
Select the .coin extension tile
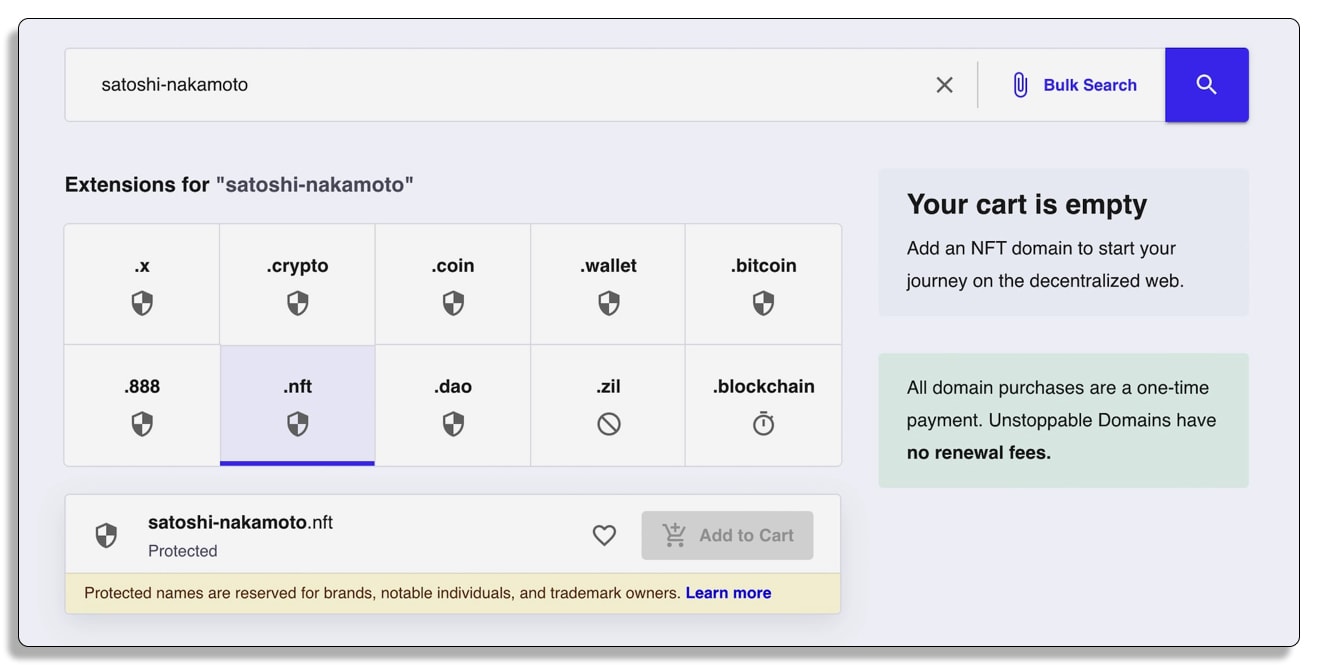453,285
